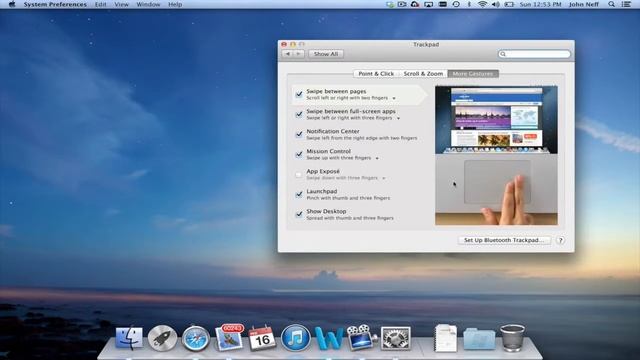Viewport: 640px width, 360px height.
Task: Open Mail stamp icon with badge
Action: click(229, 337)
